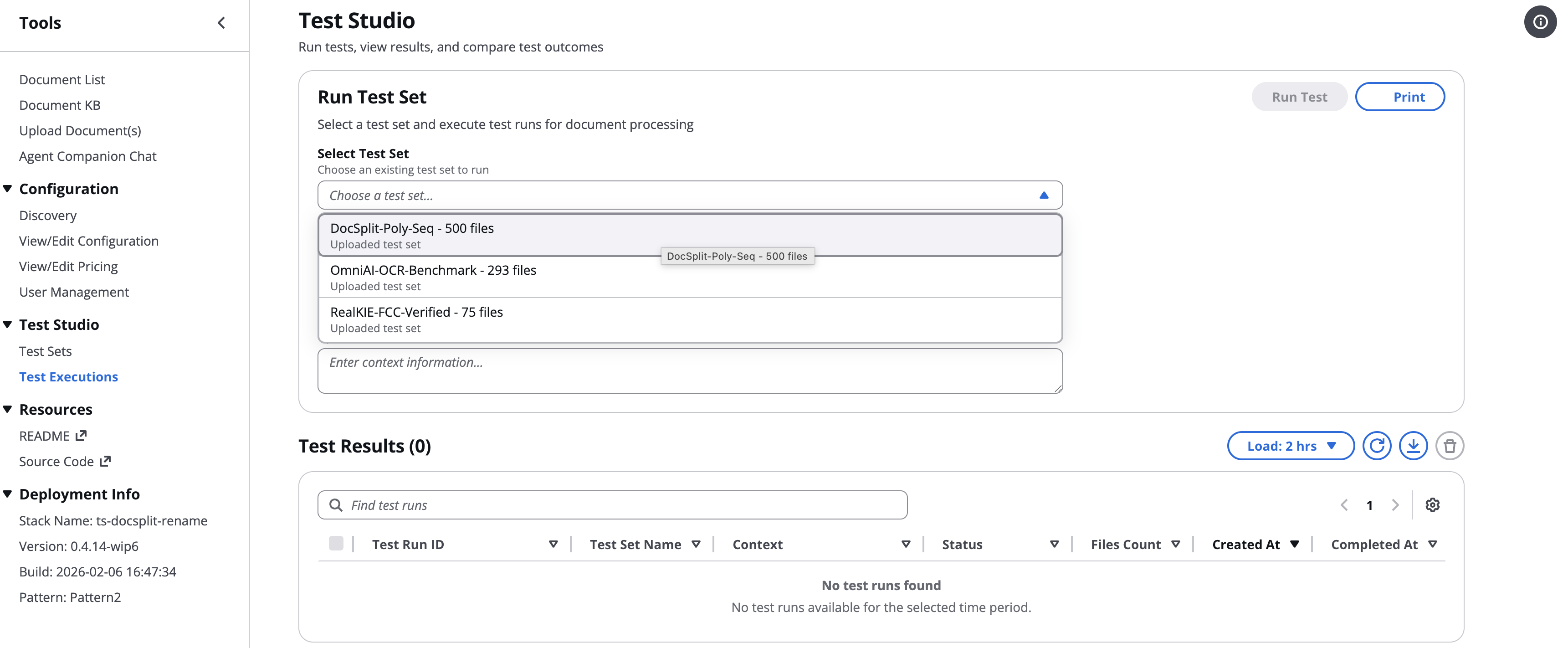Collapse the Choose a test set dropdown
The image size is (1568, 648).
point(1043,195)
